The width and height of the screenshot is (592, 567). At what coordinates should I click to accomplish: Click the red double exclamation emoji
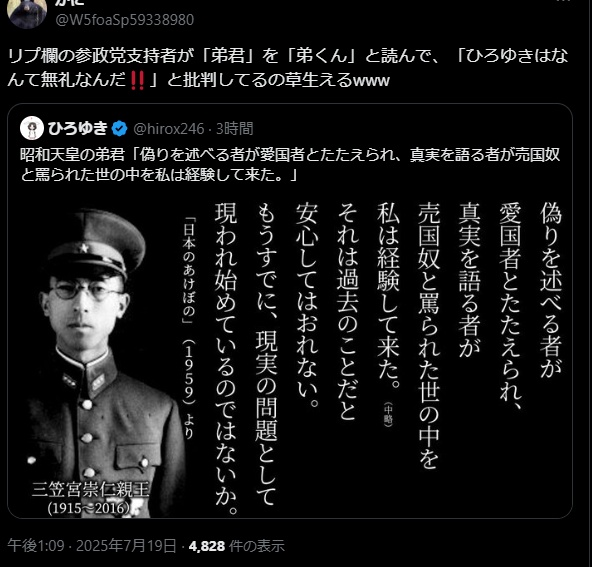(x=137, y=80)
